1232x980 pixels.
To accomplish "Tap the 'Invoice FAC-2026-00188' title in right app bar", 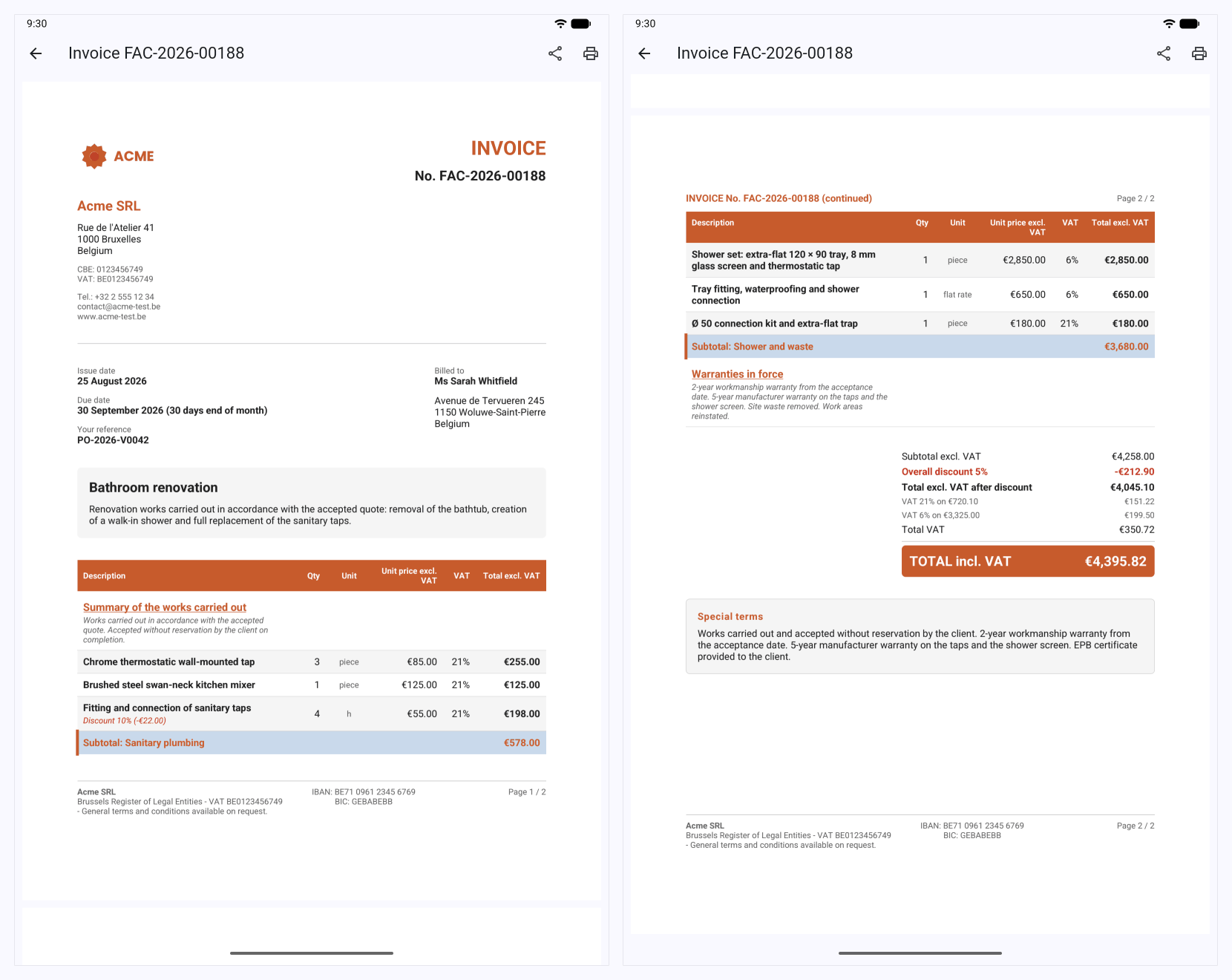I will click(x=765, y=53).
